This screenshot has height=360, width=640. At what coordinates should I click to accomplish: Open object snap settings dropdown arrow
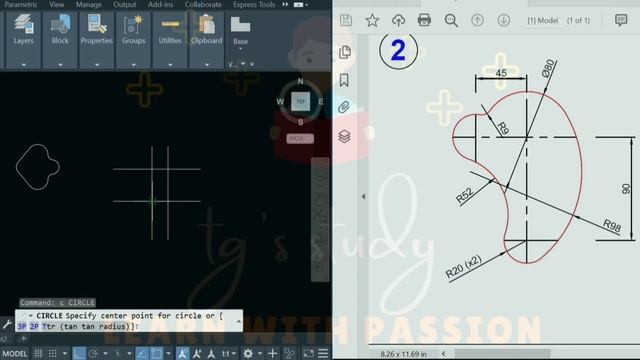click(x=168, y=354)
